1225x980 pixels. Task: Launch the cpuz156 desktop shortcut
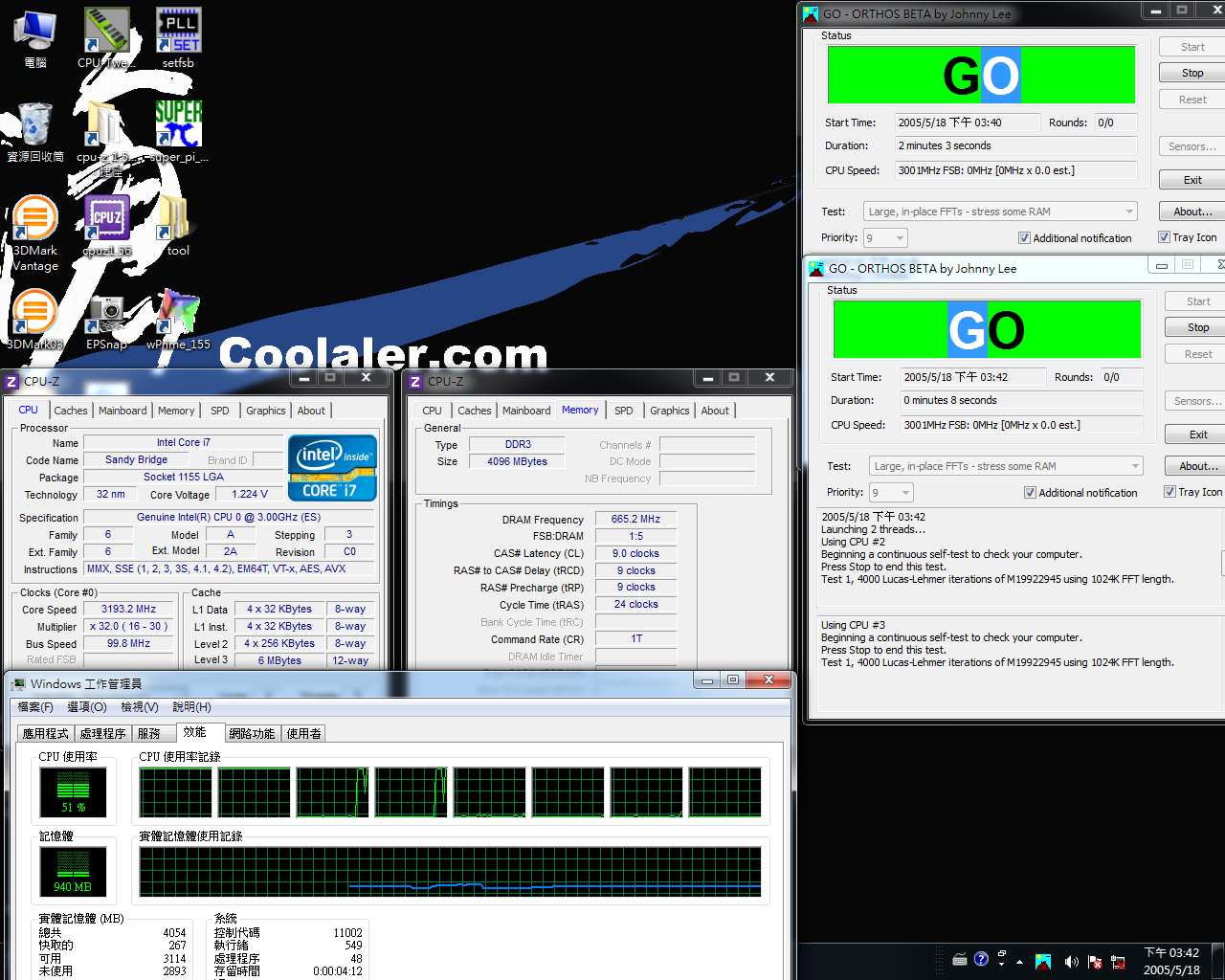pos(106,225)
